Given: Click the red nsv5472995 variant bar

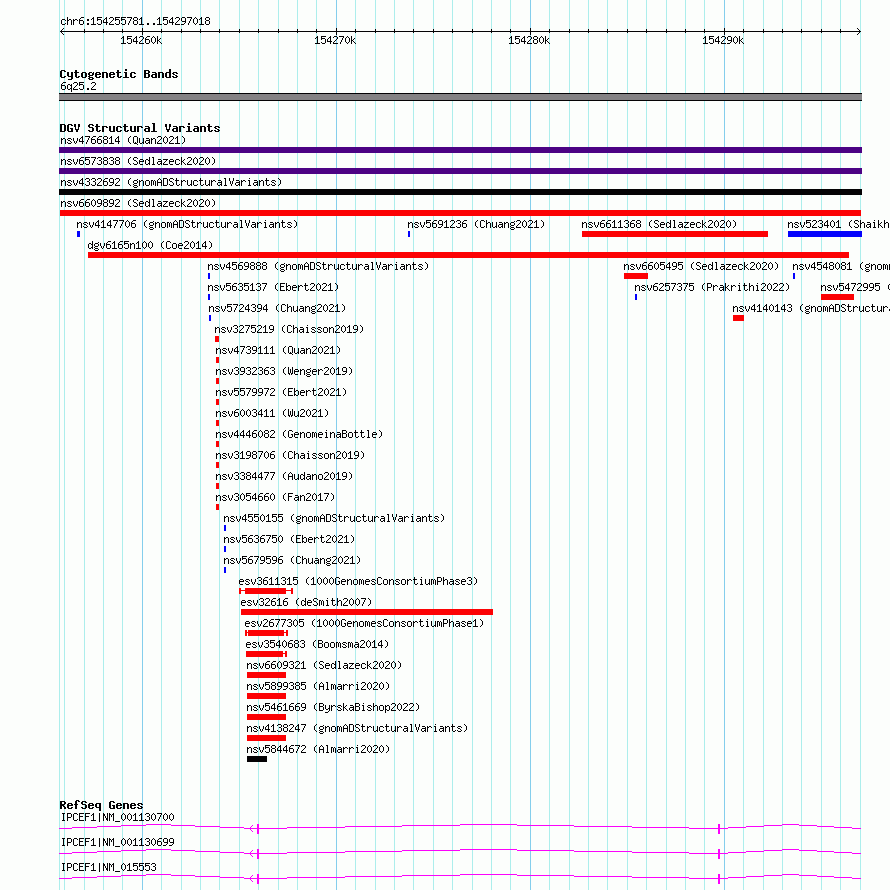Looking at the screenshot, I should tap(837, 297).
